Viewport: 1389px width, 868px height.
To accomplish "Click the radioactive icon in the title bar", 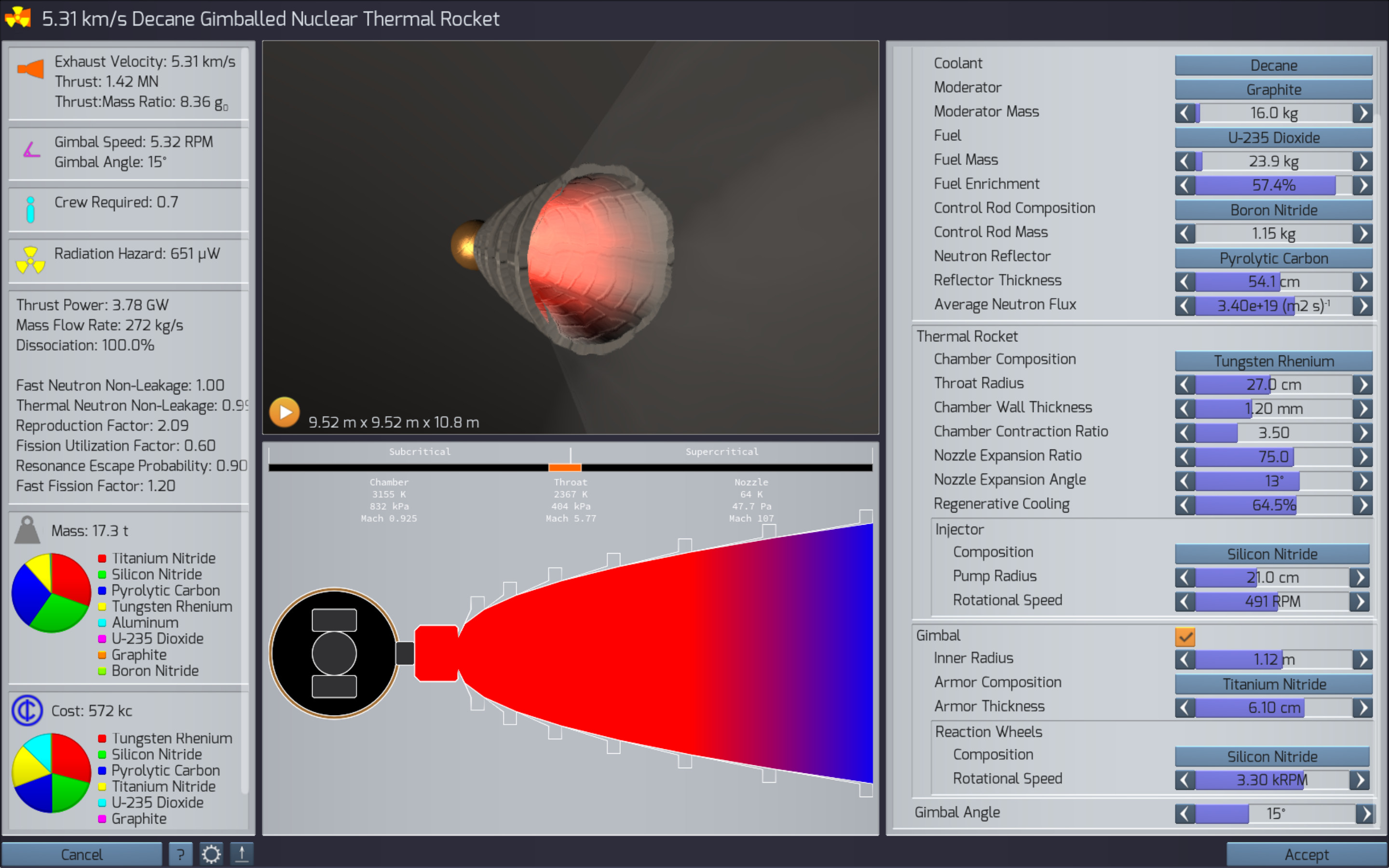I will point(18,18).
